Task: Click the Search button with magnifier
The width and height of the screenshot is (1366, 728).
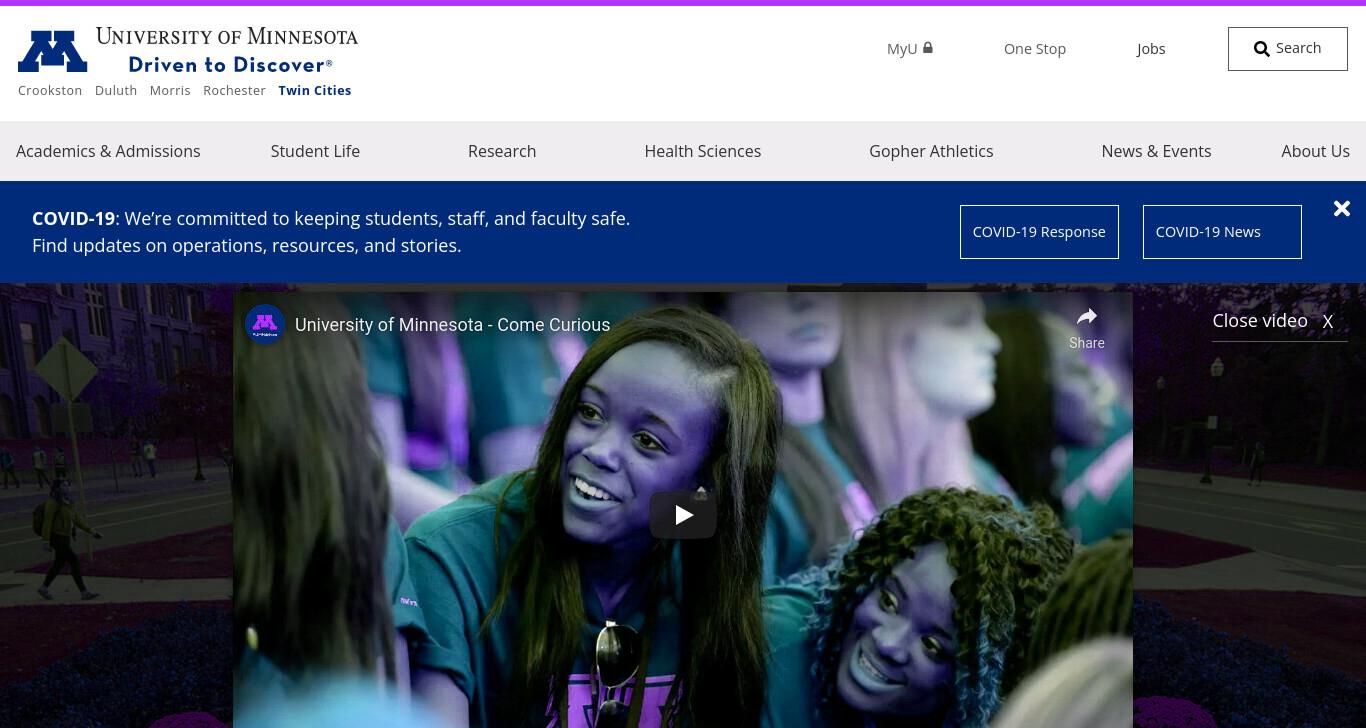Action: pos(1288,49)
